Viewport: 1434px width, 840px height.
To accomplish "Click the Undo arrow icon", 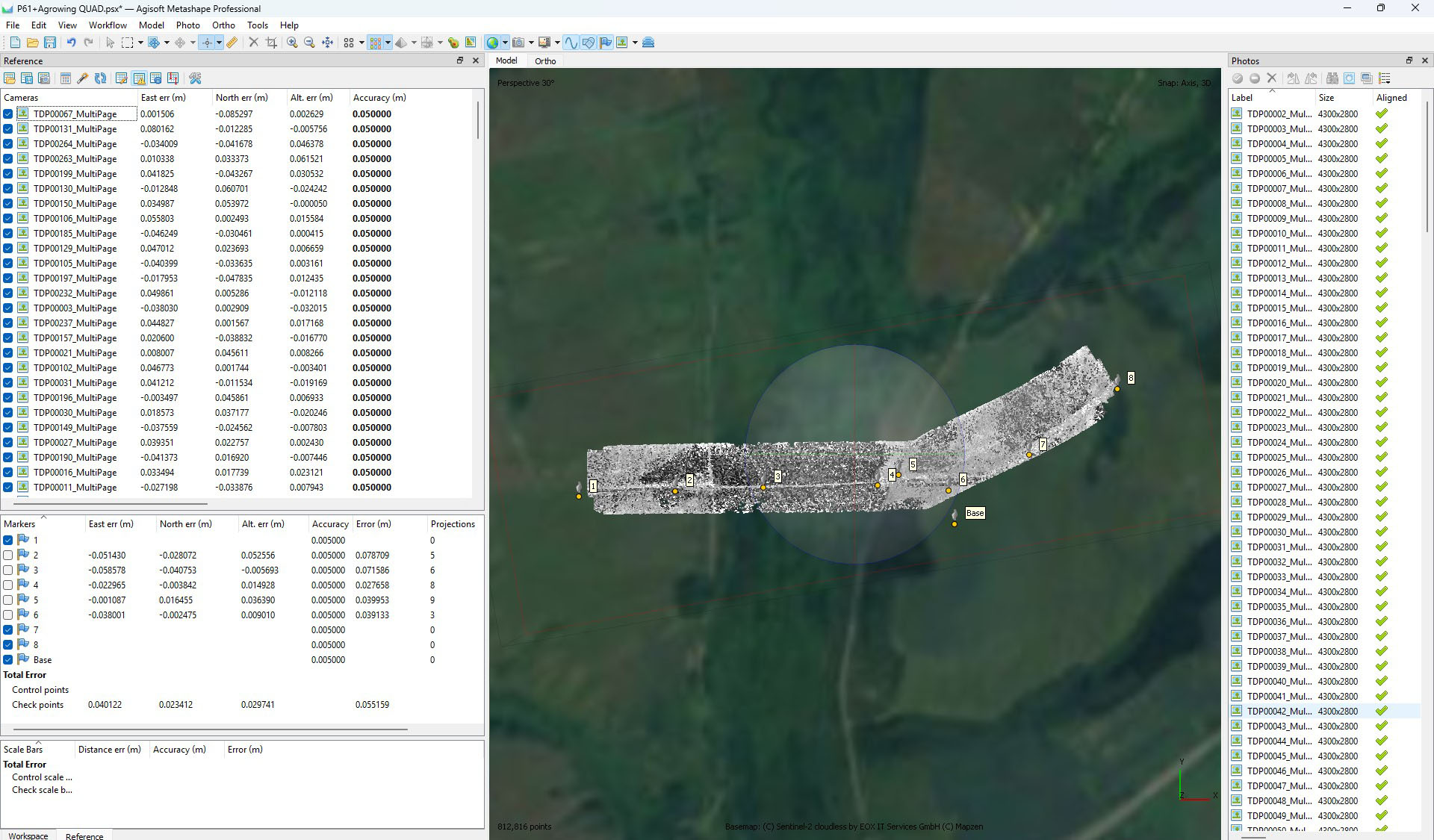I will tap(71, 43).
